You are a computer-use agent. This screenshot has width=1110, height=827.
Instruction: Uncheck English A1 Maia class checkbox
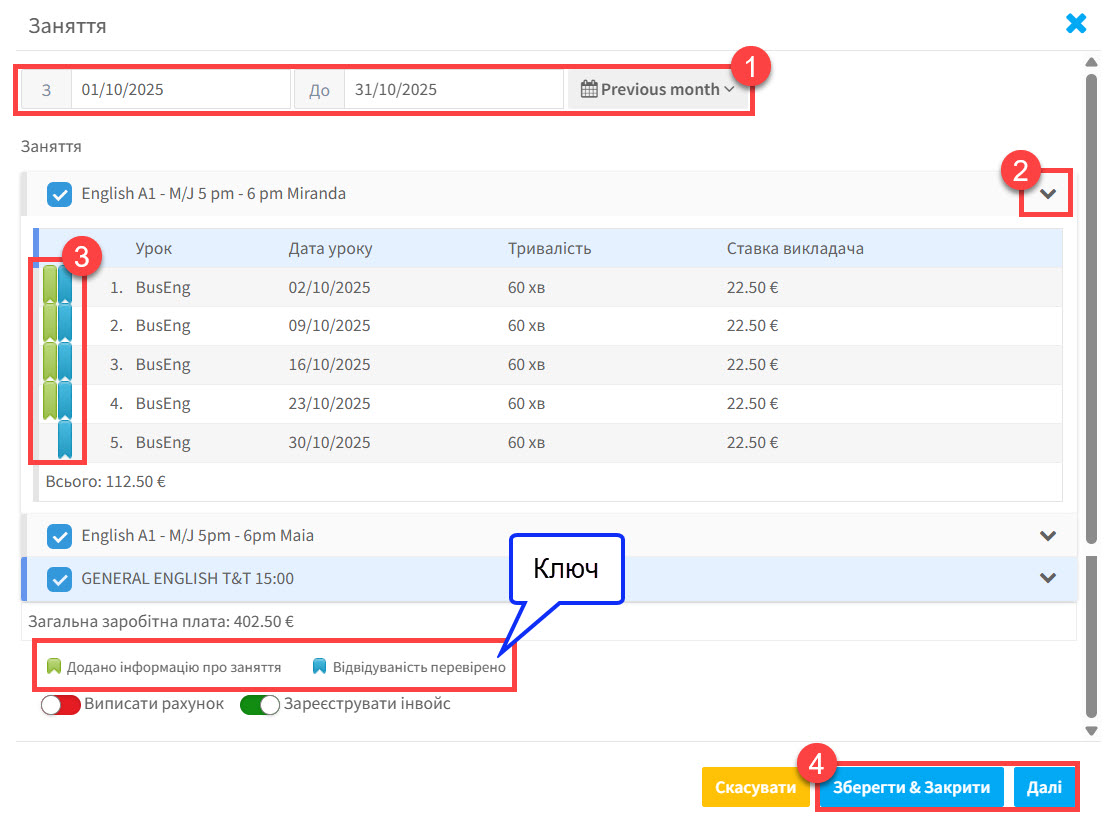point(60,536)
